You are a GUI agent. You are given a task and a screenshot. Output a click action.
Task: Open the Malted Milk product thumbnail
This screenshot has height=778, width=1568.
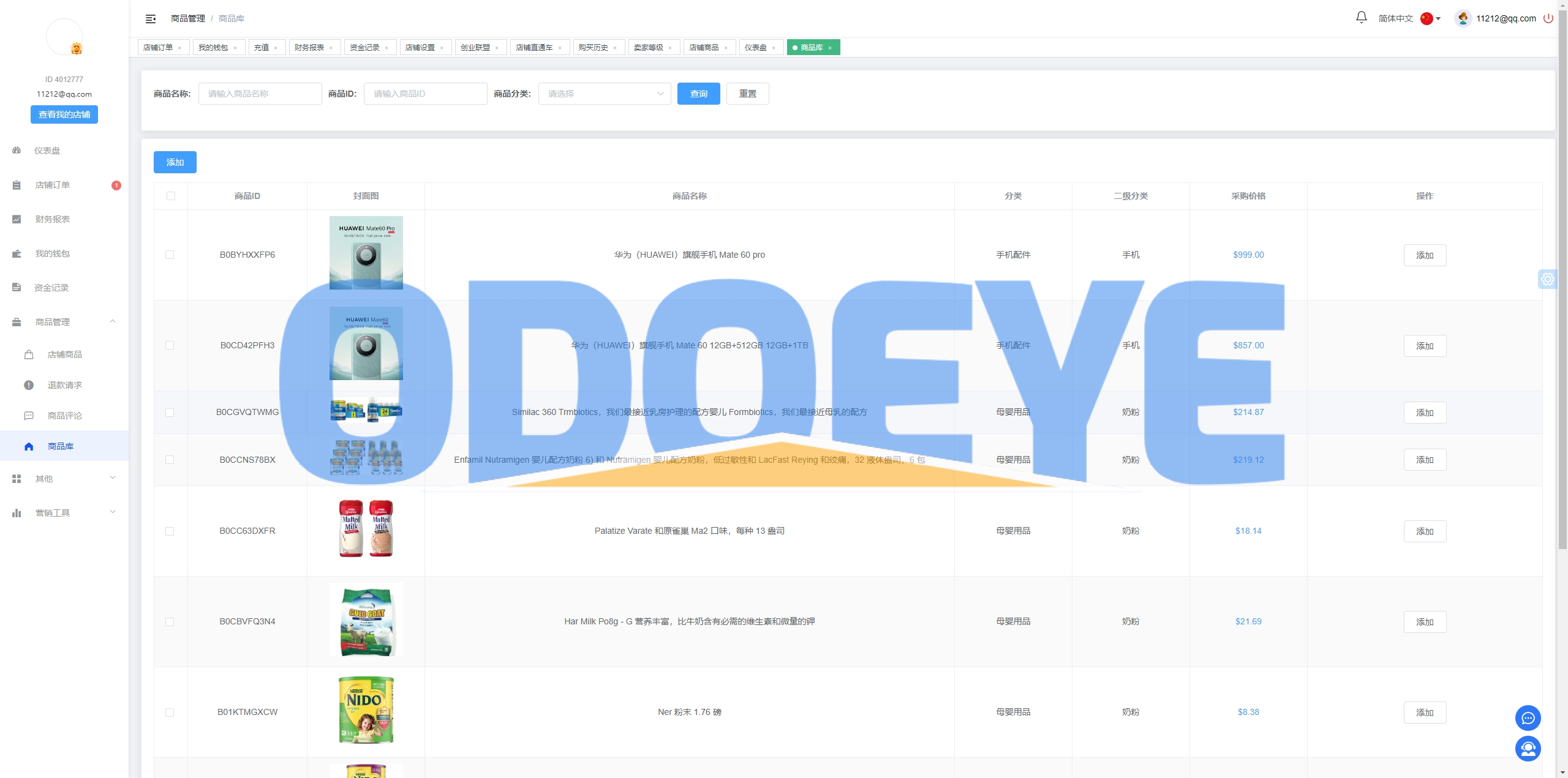pos(366,528)
